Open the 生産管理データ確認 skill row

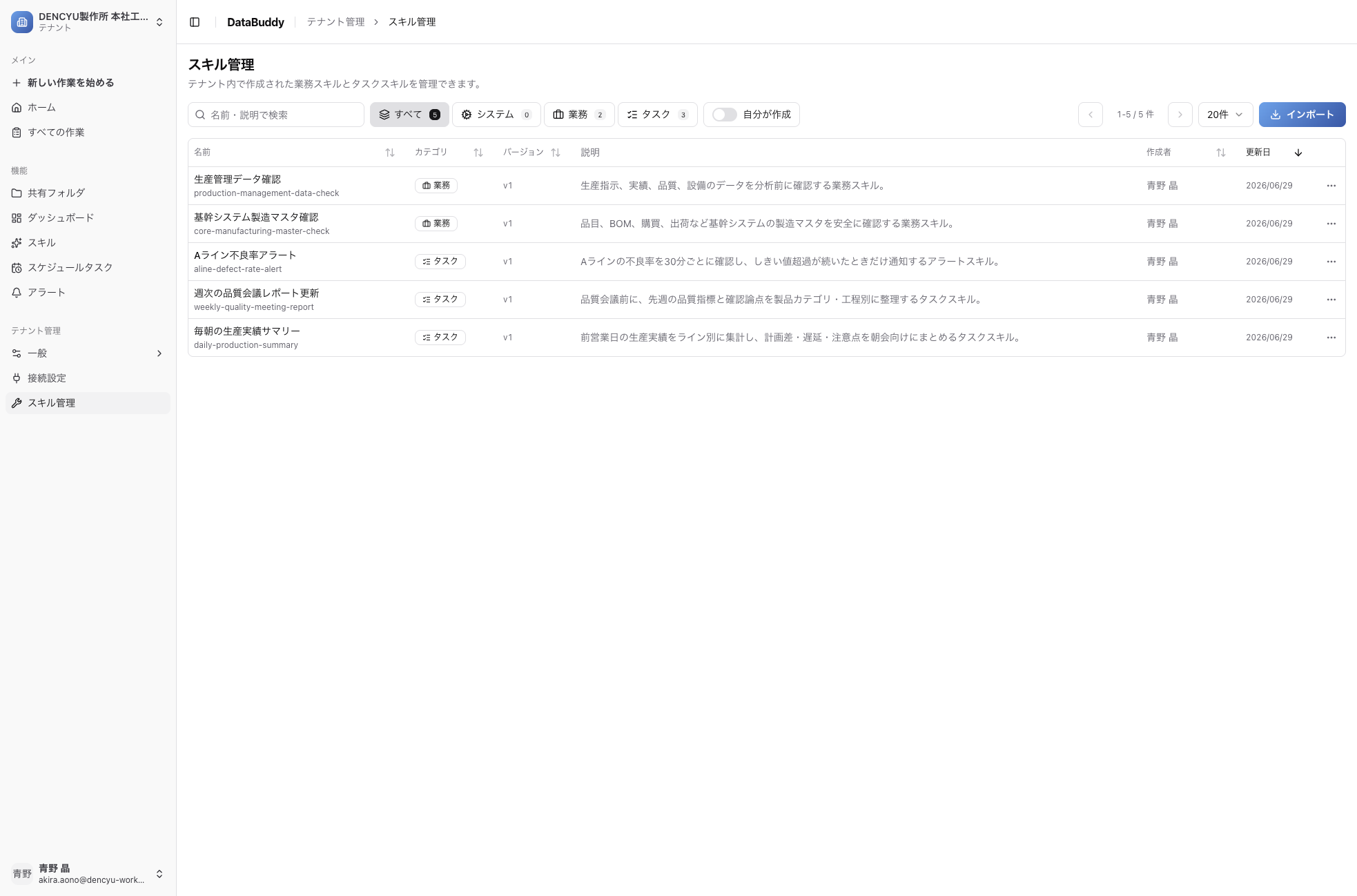(767, 186)
